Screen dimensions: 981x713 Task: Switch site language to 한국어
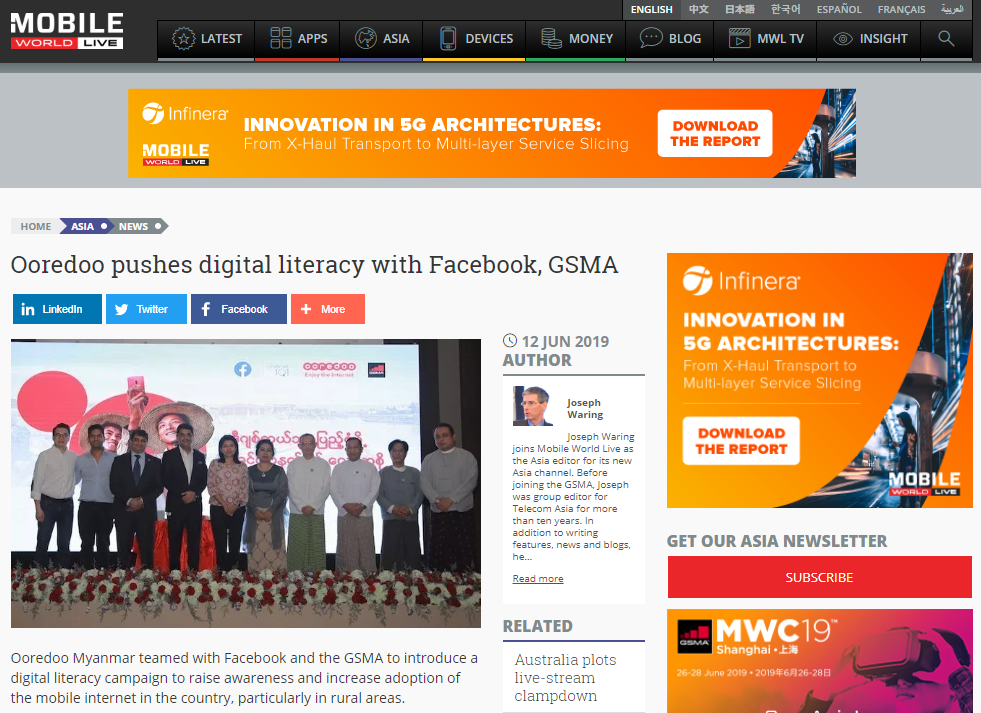pos(785,9)
